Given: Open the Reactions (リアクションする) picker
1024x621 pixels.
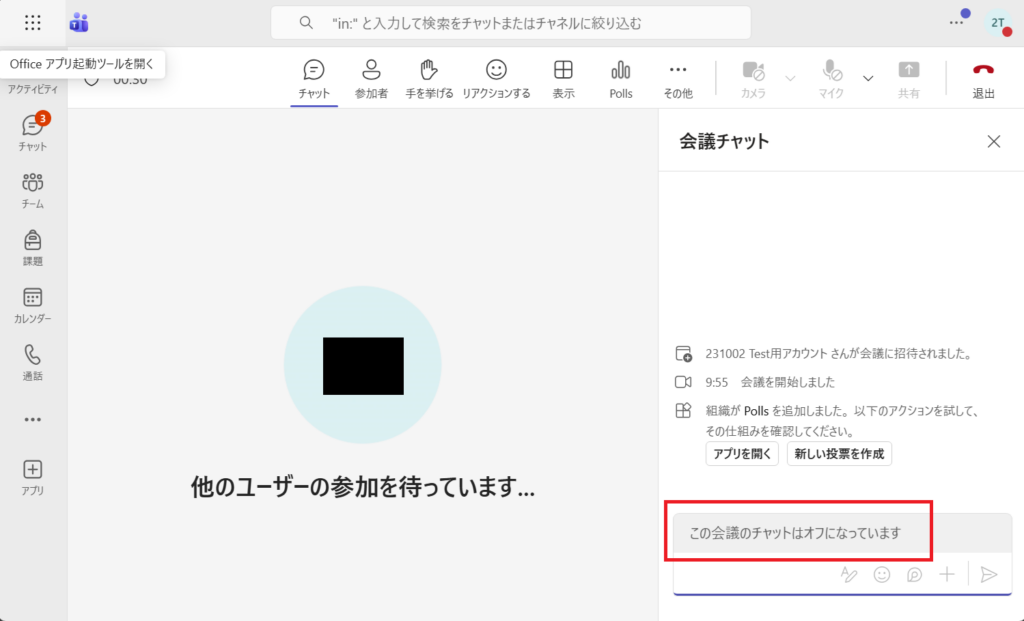Looking at the screenshot, I should tap(496, 77).
